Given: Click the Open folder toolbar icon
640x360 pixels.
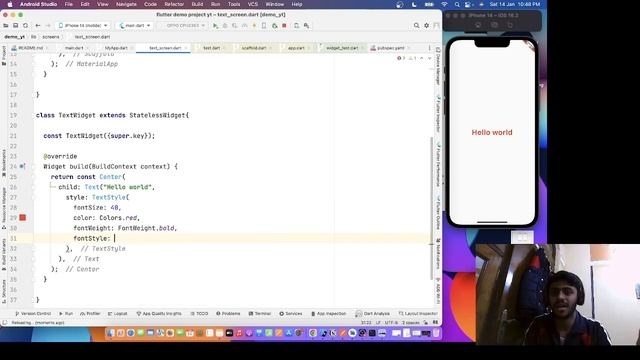Looking at the screenshot, I should point(6,25).
